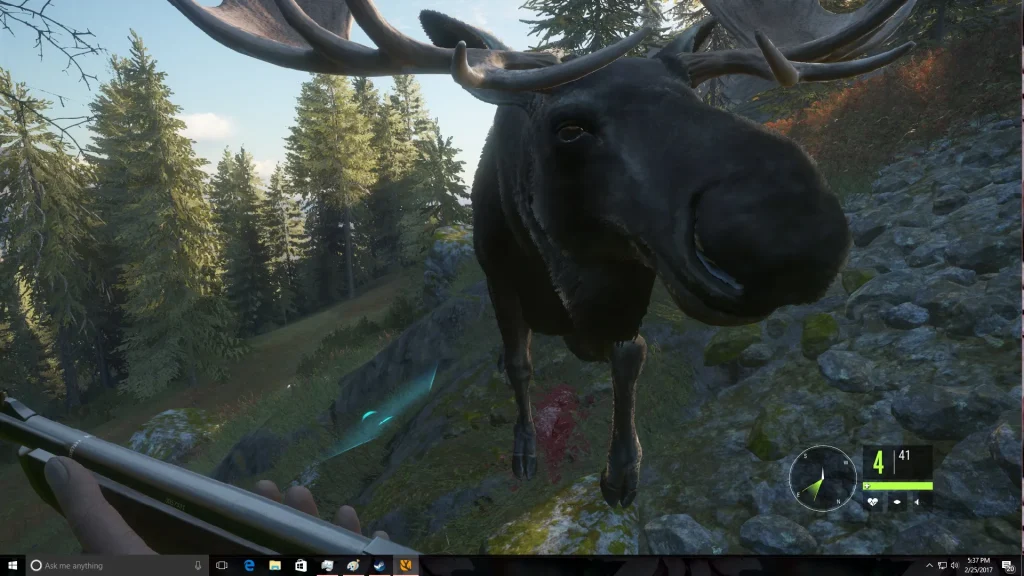1024x576 pixels.
Task: Click the ammo count '4' in HUD
Action: 878,462
